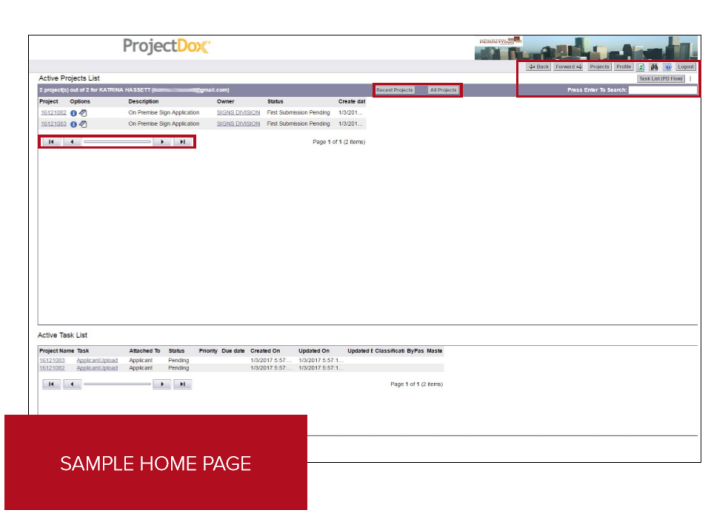Switch to the Recent Projects tab
Viewport: 711px width, 513px height.
[x=394, y=90]
